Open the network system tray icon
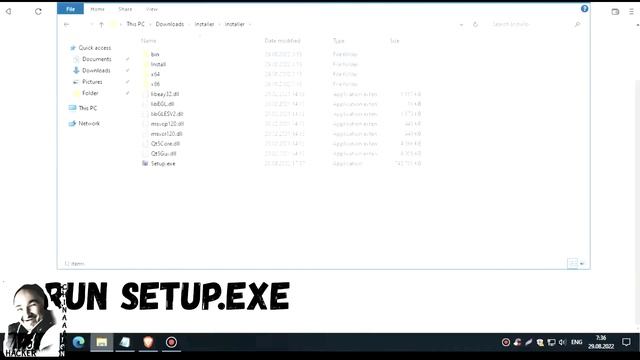Screen dimensions: 640x360 (551, 342)
